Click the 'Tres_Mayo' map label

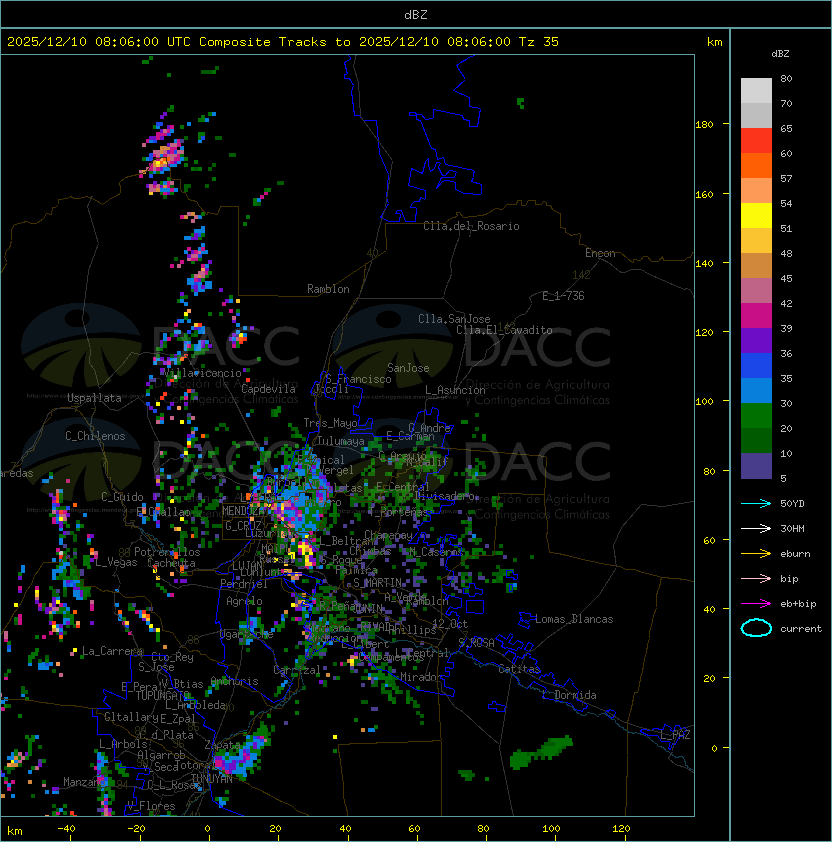330,423
